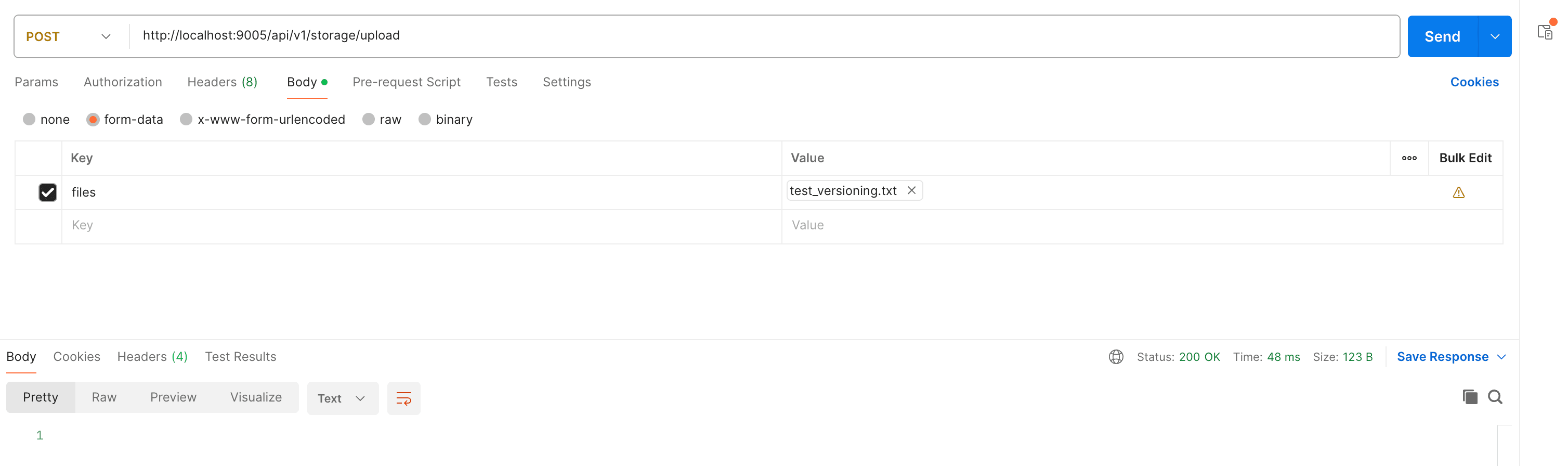This screenshot has height=466, width=1568.
Task: Click the Cookies link
Action: (x=1474, y=82)
